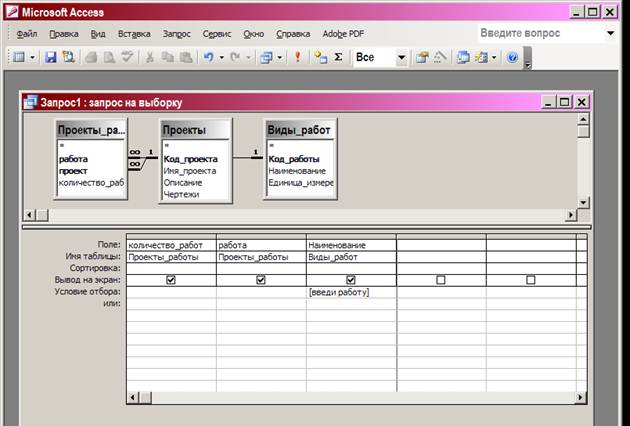Uncheck display checkbox under Наименование column

(351, 280)
